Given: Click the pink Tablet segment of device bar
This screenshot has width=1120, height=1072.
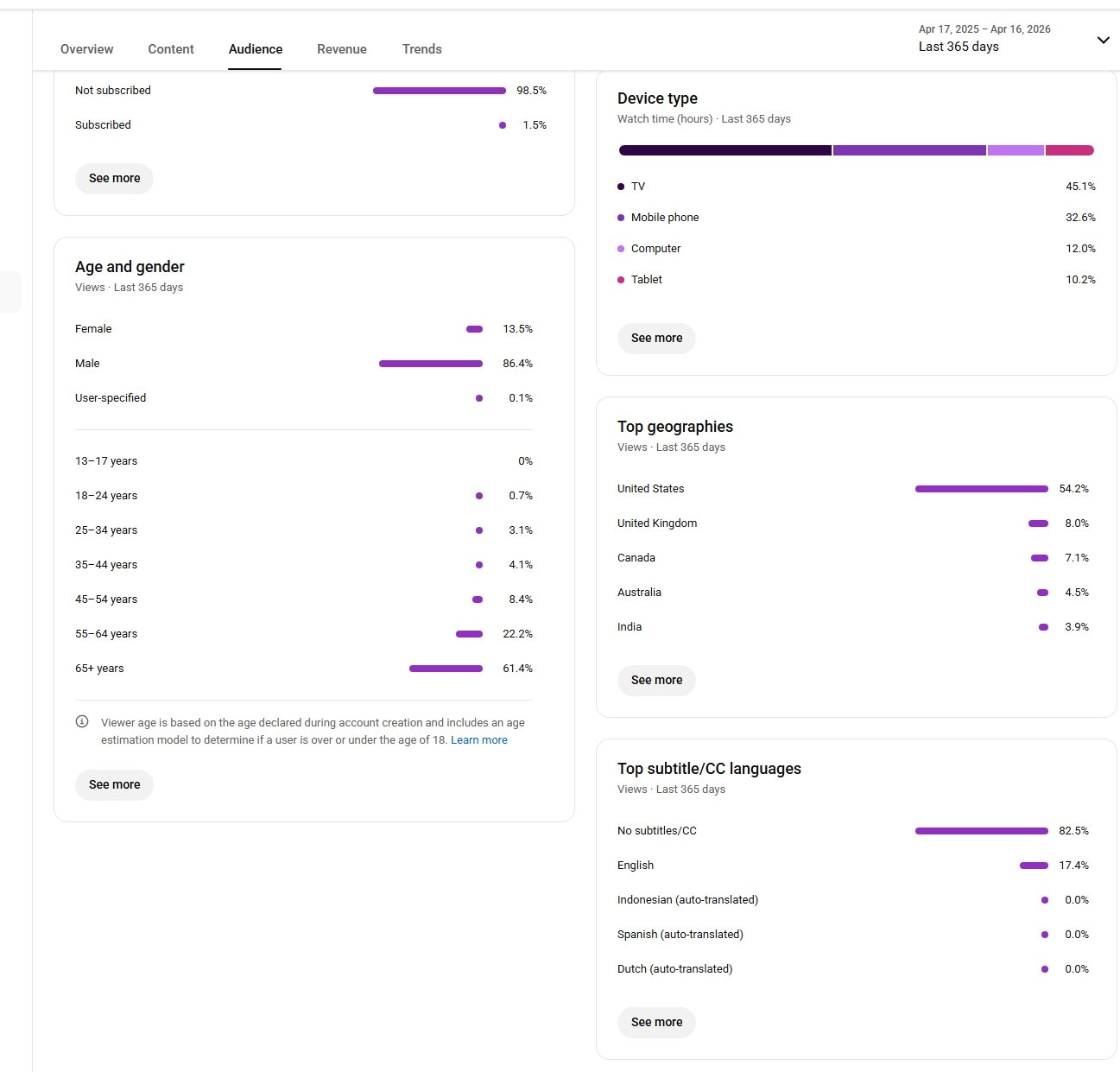Looking at the screenshot, I should coord(1069,150).
